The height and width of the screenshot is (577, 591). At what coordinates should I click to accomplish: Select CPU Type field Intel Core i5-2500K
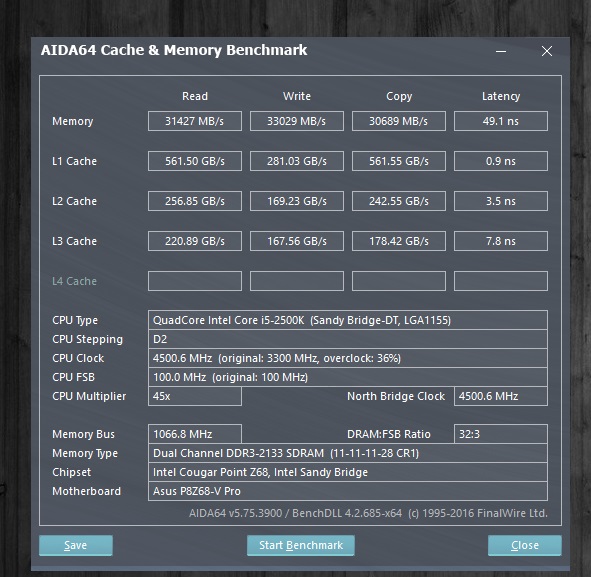tap(348, 320)
